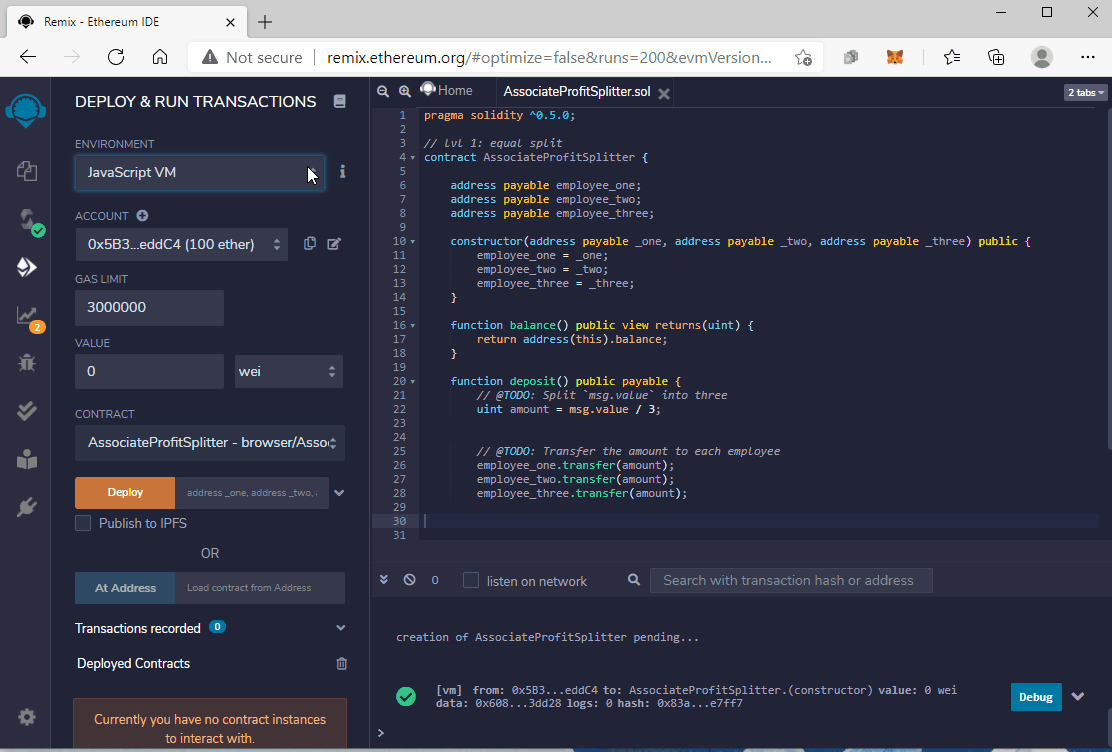
Task: Open the Account selection dropdown
Action: point(182,244)
